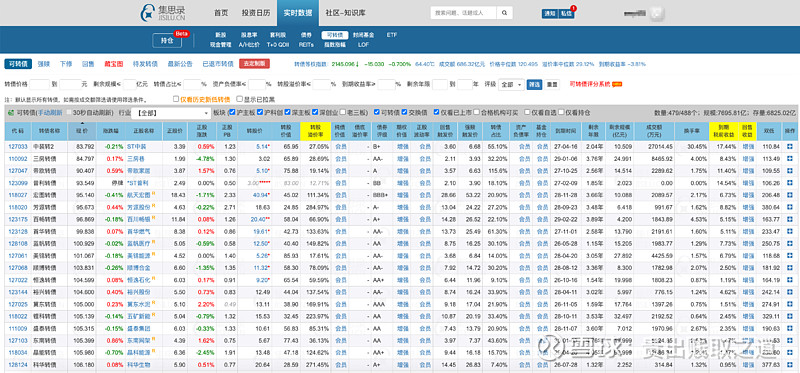
Task: Toggle the 显示已拉黑 checkbox
Action: point(240,100)
